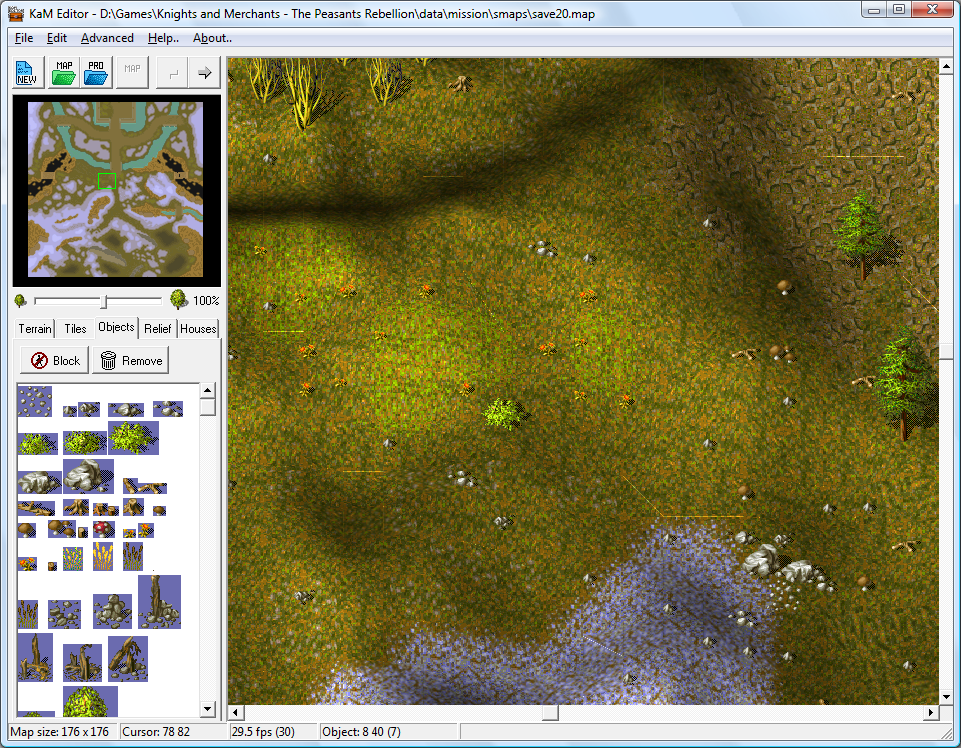The height and width of the screenshot is (748, 961).
Task: Choose flat rubble stones object
Action: 64,614
